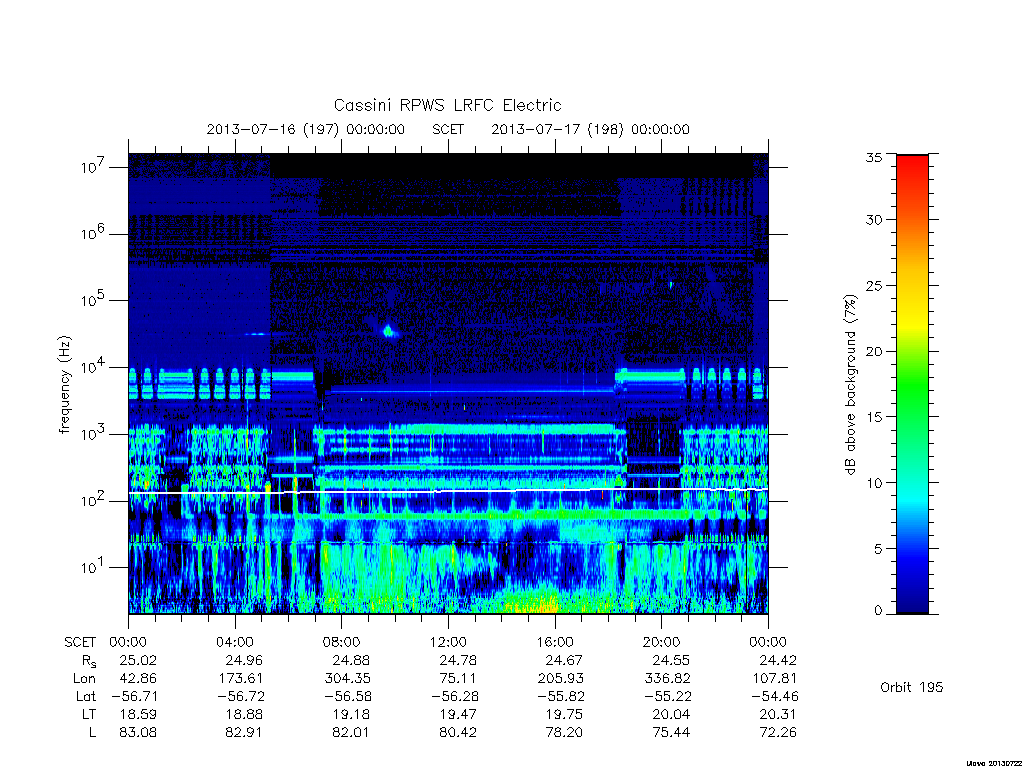The height and width of the screenshot is (768, 1024).
Task: Click the 10^3 frequency tick label
Action: coord(93,434)
